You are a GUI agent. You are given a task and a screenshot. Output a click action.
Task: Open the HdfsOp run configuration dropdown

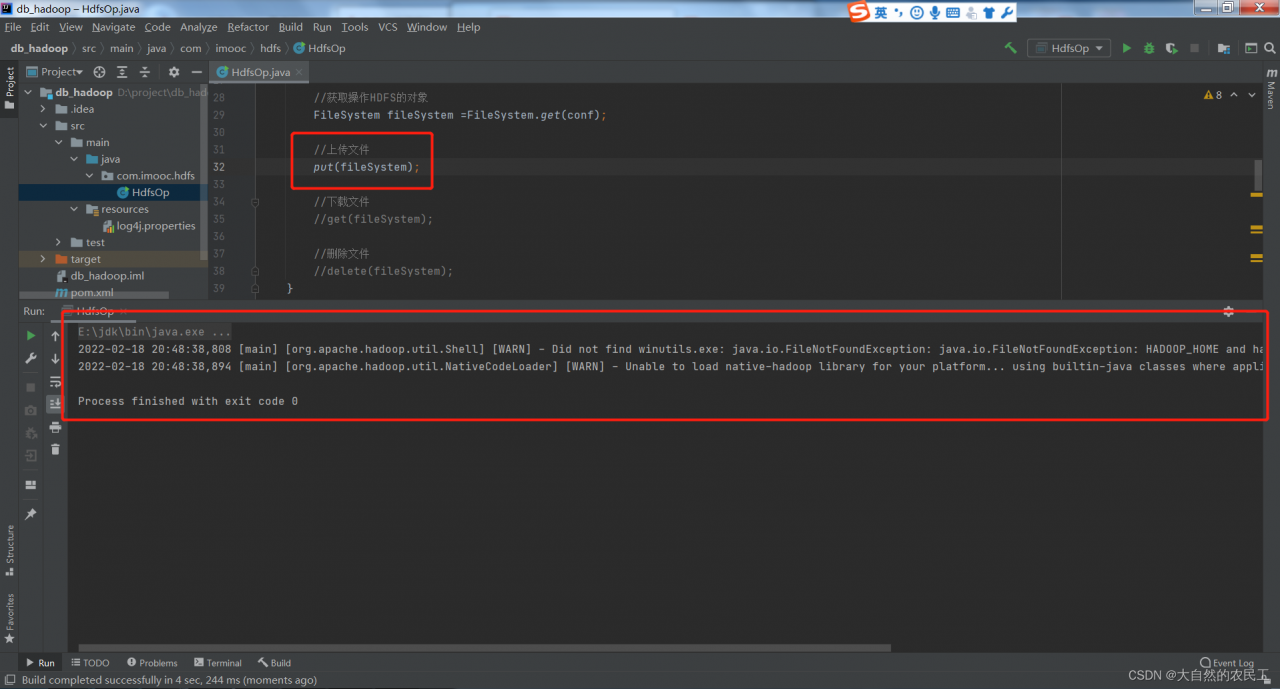pos(1070,48)
